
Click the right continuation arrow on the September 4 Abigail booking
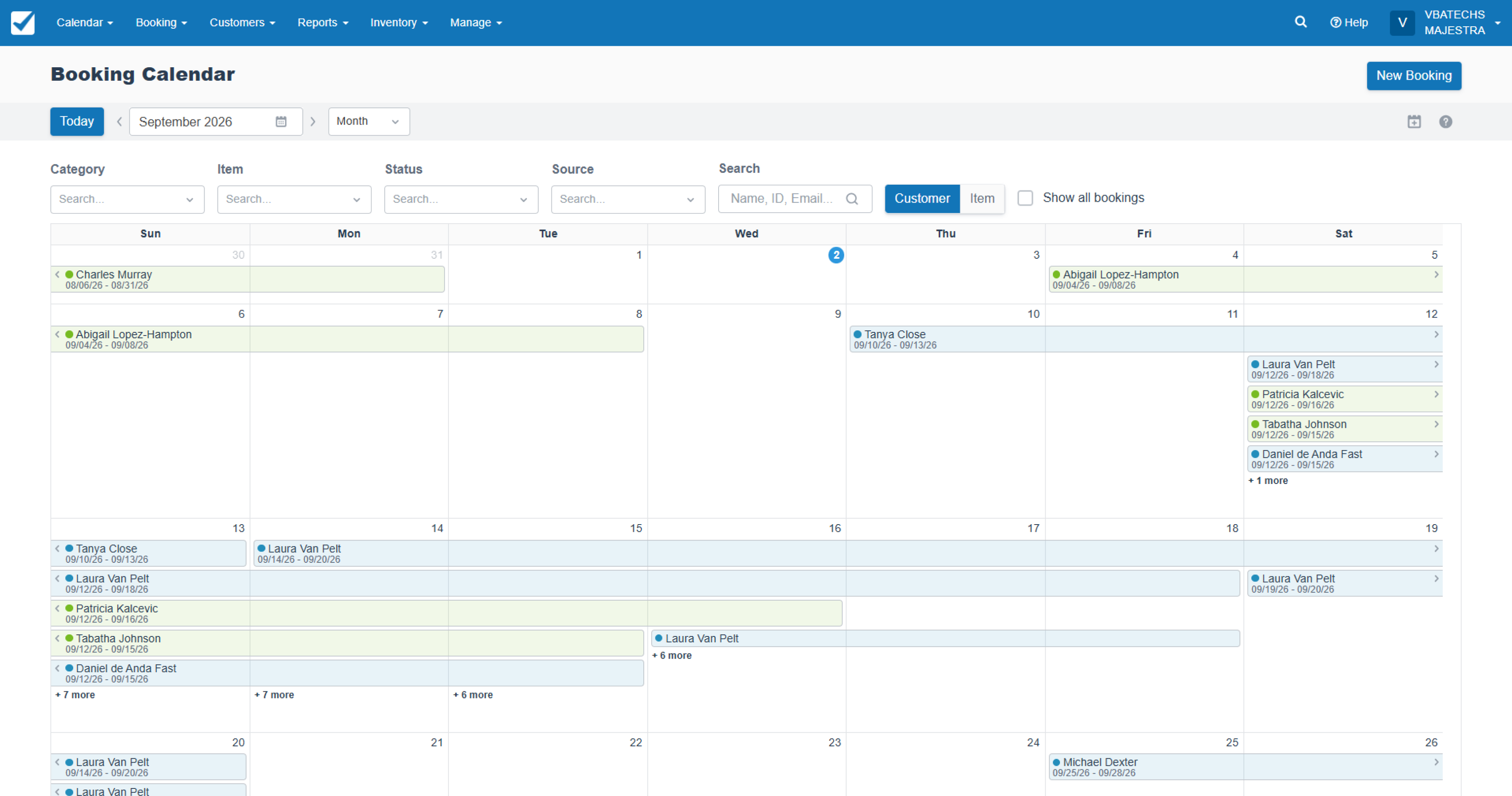point(1436,274)
